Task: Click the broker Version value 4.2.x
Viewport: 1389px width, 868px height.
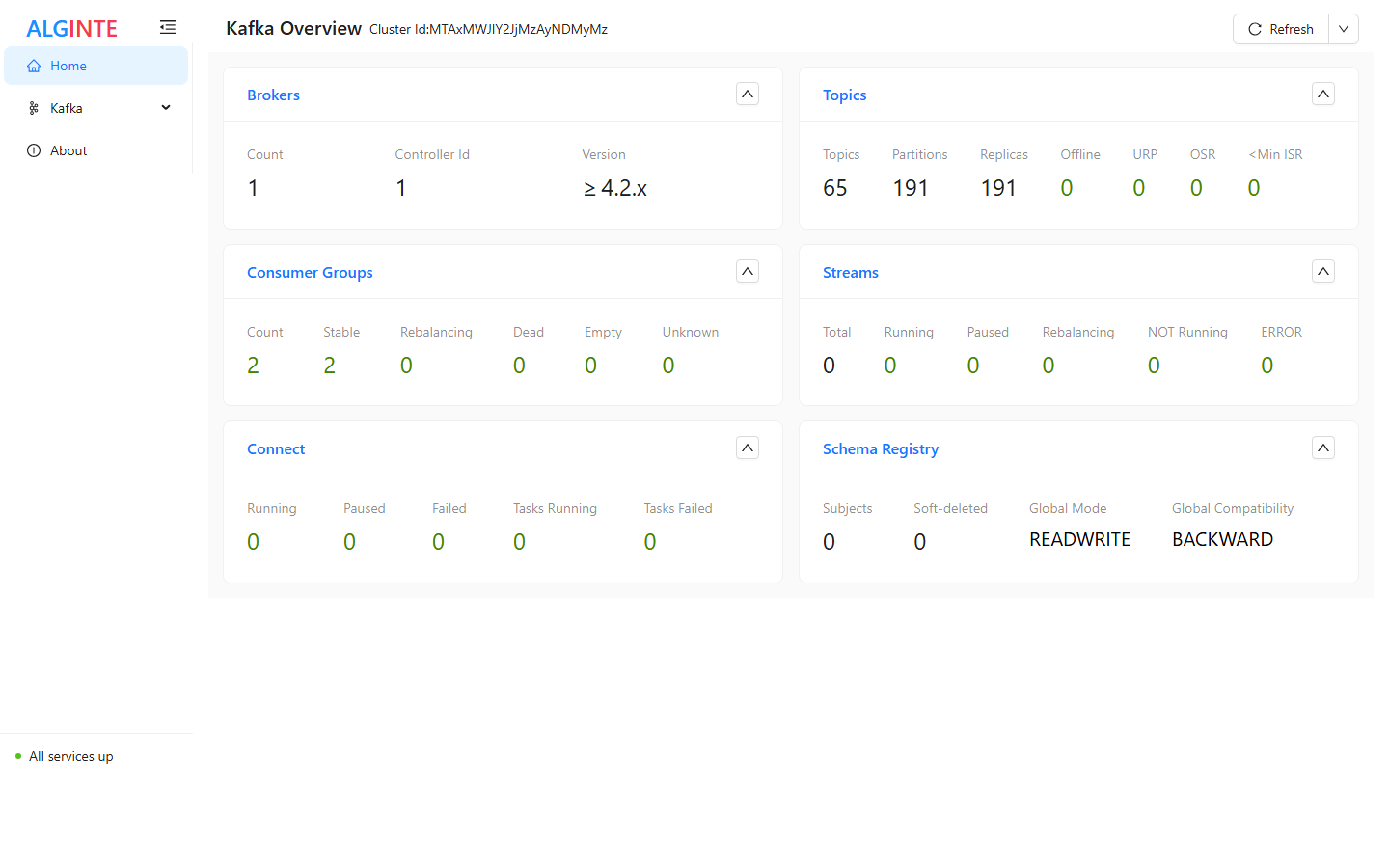Action: (614, 188)
